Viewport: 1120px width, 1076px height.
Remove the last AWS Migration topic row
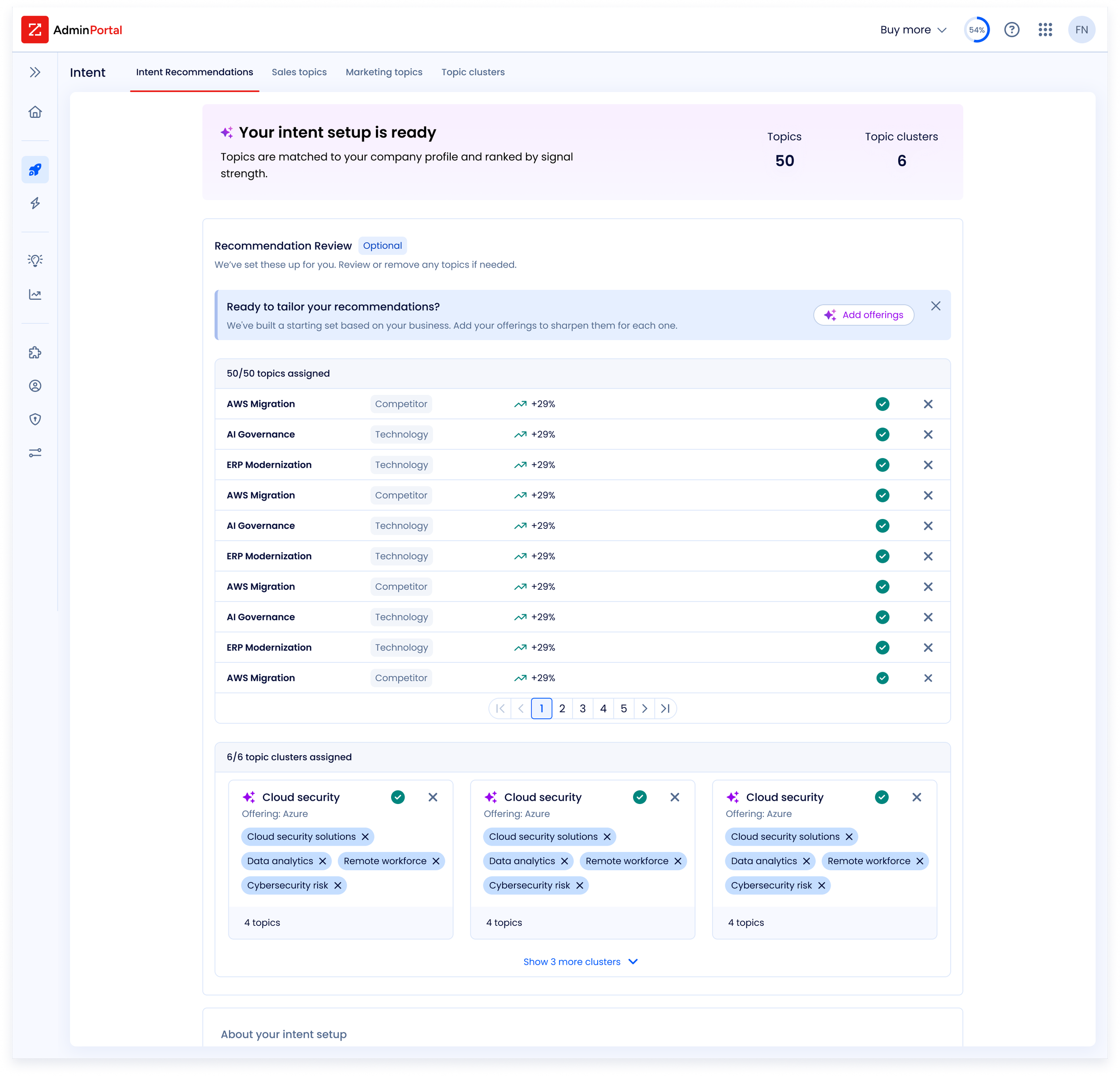[x=928, y=678]
